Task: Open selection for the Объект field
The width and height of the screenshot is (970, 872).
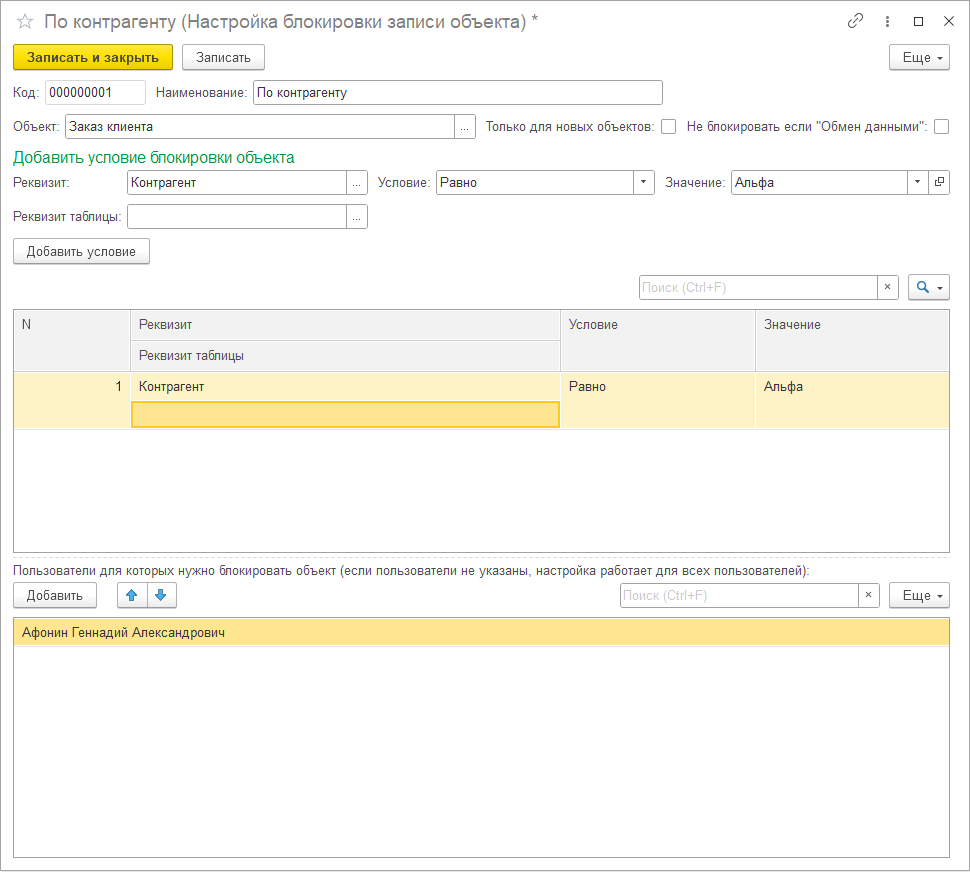Action: pos(465,127)
